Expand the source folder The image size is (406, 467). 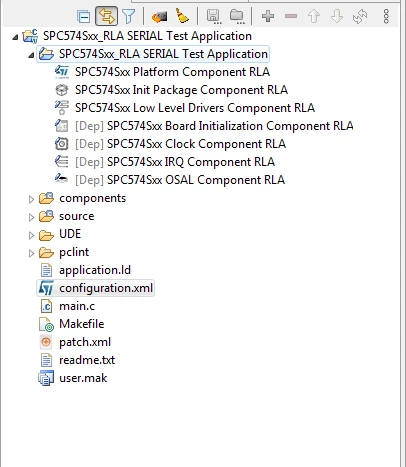(31, 217)
